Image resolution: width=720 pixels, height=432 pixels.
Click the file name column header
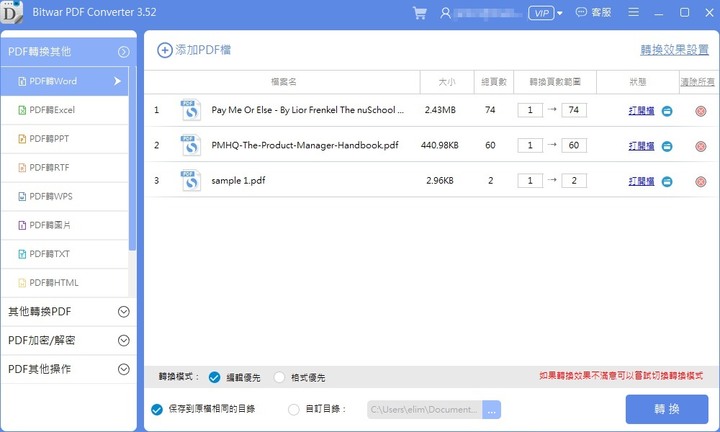coord(283,82)
